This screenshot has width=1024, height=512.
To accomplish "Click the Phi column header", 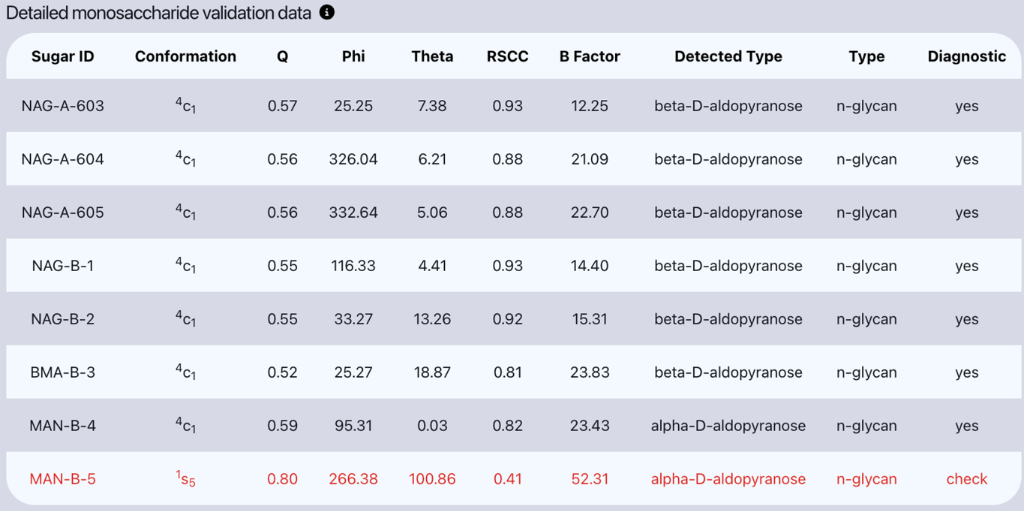I will coord(353,56).
